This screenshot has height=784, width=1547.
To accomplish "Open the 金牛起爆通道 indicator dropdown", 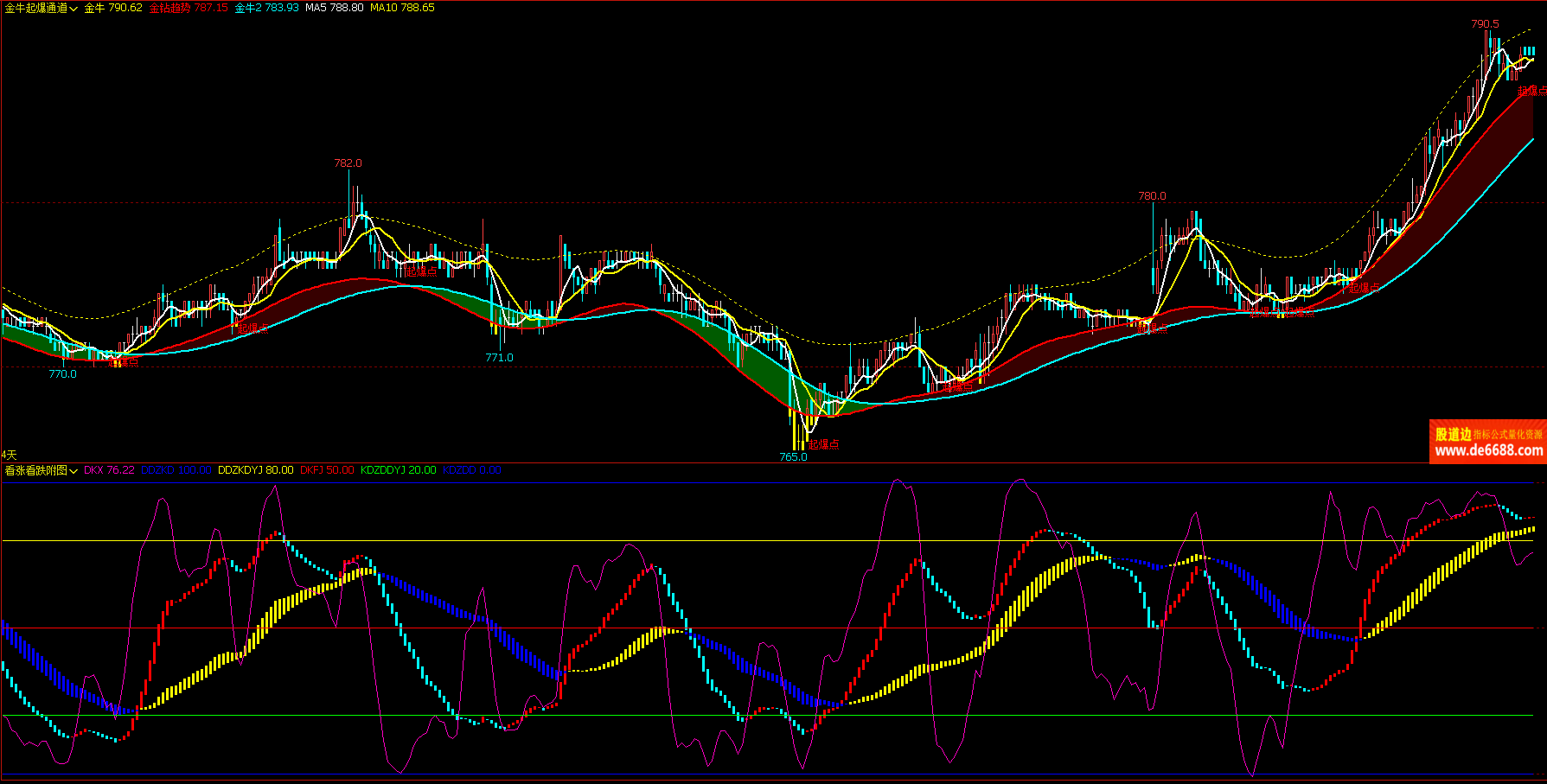I will click(41, 8).
